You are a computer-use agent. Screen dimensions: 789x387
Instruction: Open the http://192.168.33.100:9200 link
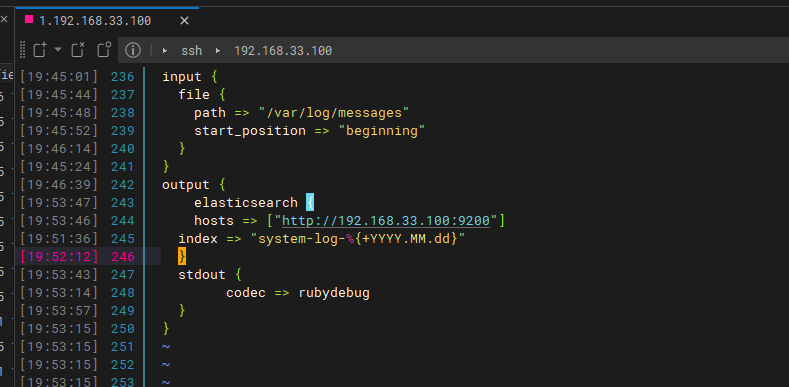point(386,220)
